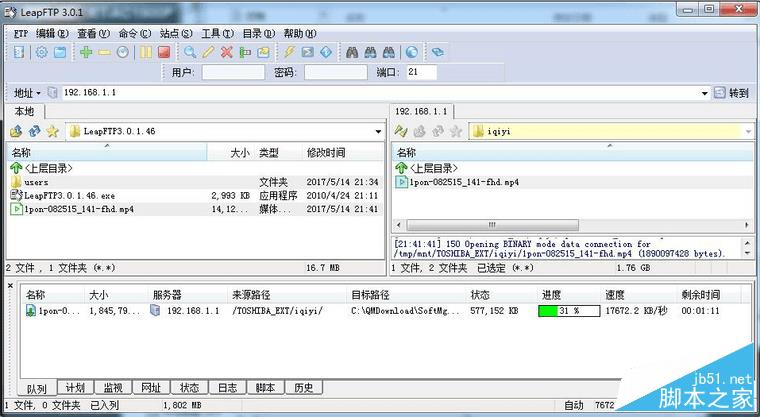Open the 查看(V) menu
This screenshot has height=417, width=760.
94,33
